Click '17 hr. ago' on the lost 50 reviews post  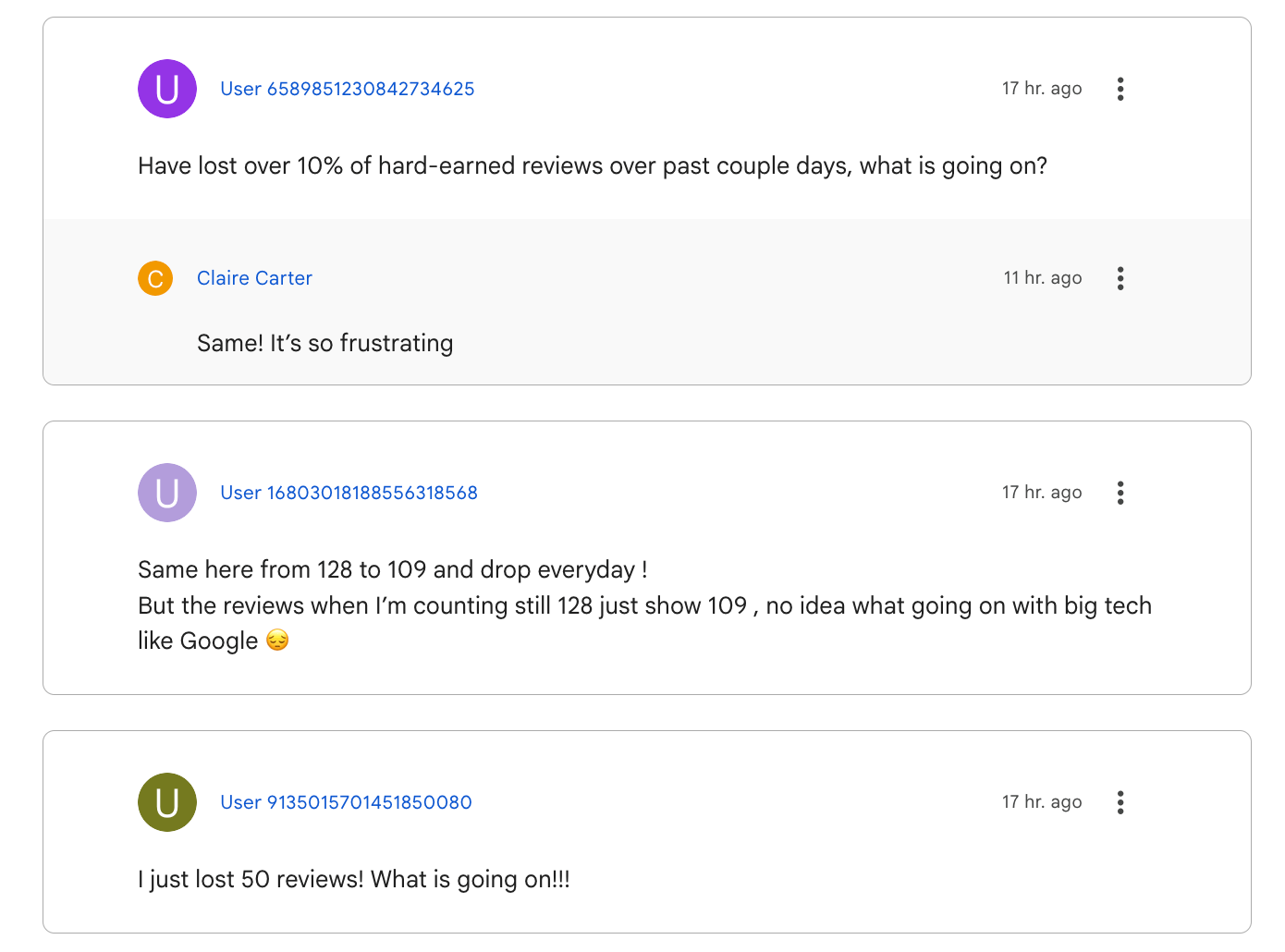pos(1042,802)
